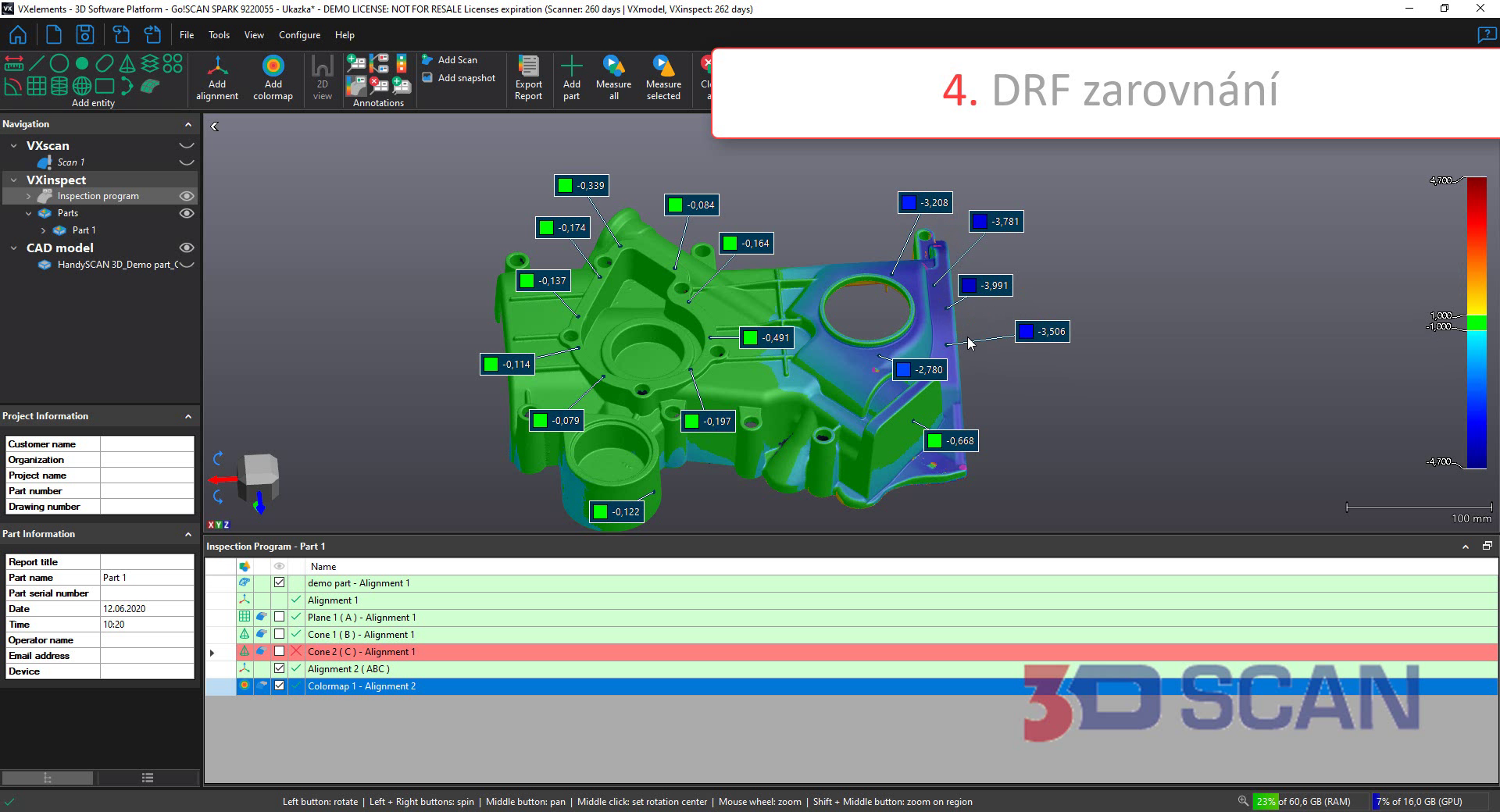Click the save project icon
This screenshot has height=812, width=1500.
[x=85, y=35]
